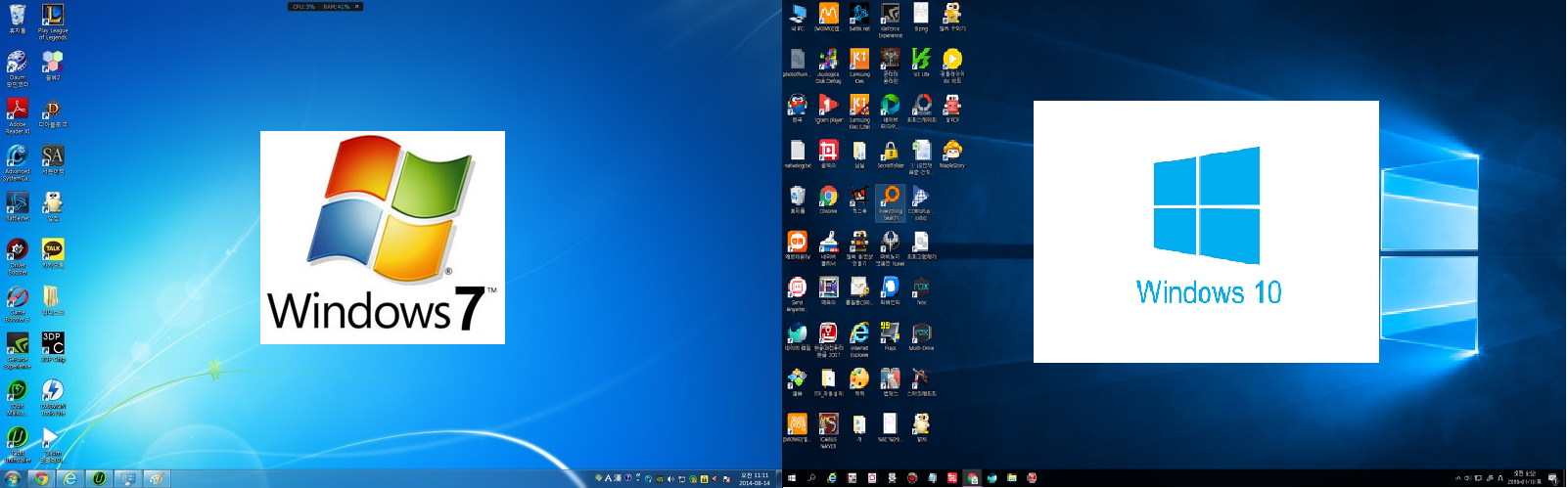
Task: Open Samsung Kies (Lite) shortcut
Action: tap(859, 112)
